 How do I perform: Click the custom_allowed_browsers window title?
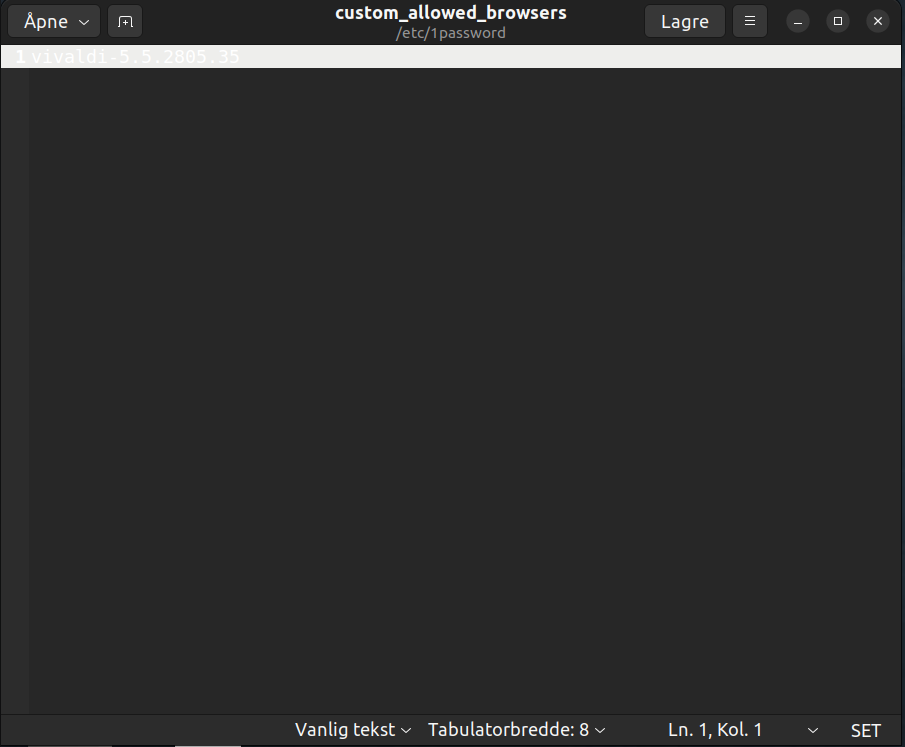[450, 13]
